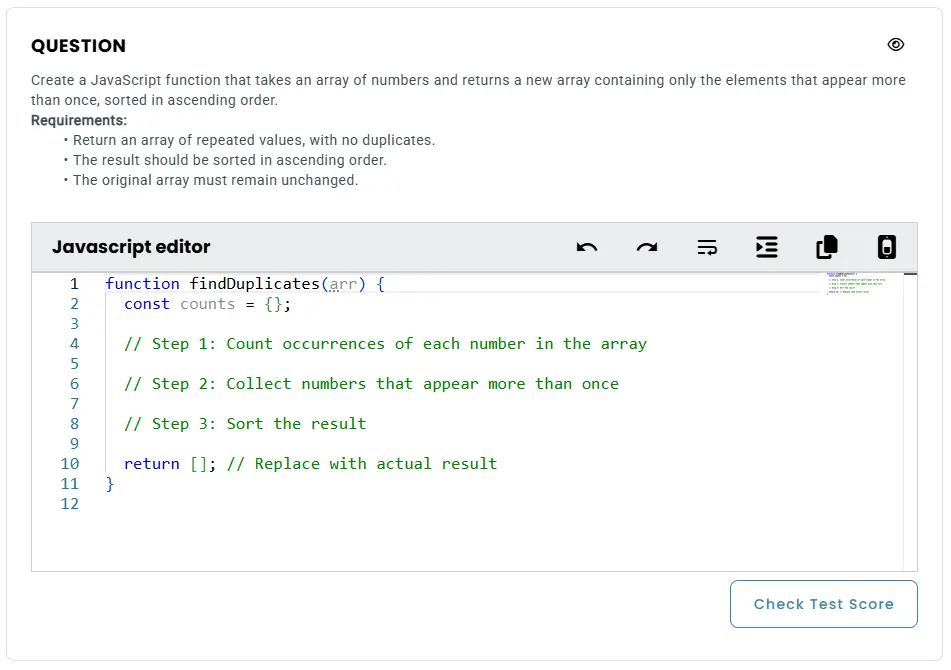This screenshot has height=670, width=951.
Task: Click the Redo icon in the editor toolbar
Action: 647,247
